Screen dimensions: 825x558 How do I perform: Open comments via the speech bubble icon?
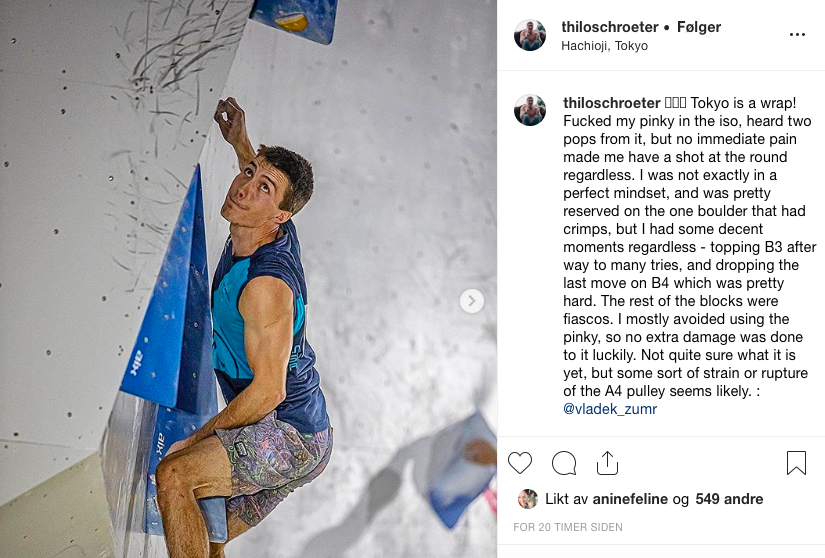coord(564,463)
